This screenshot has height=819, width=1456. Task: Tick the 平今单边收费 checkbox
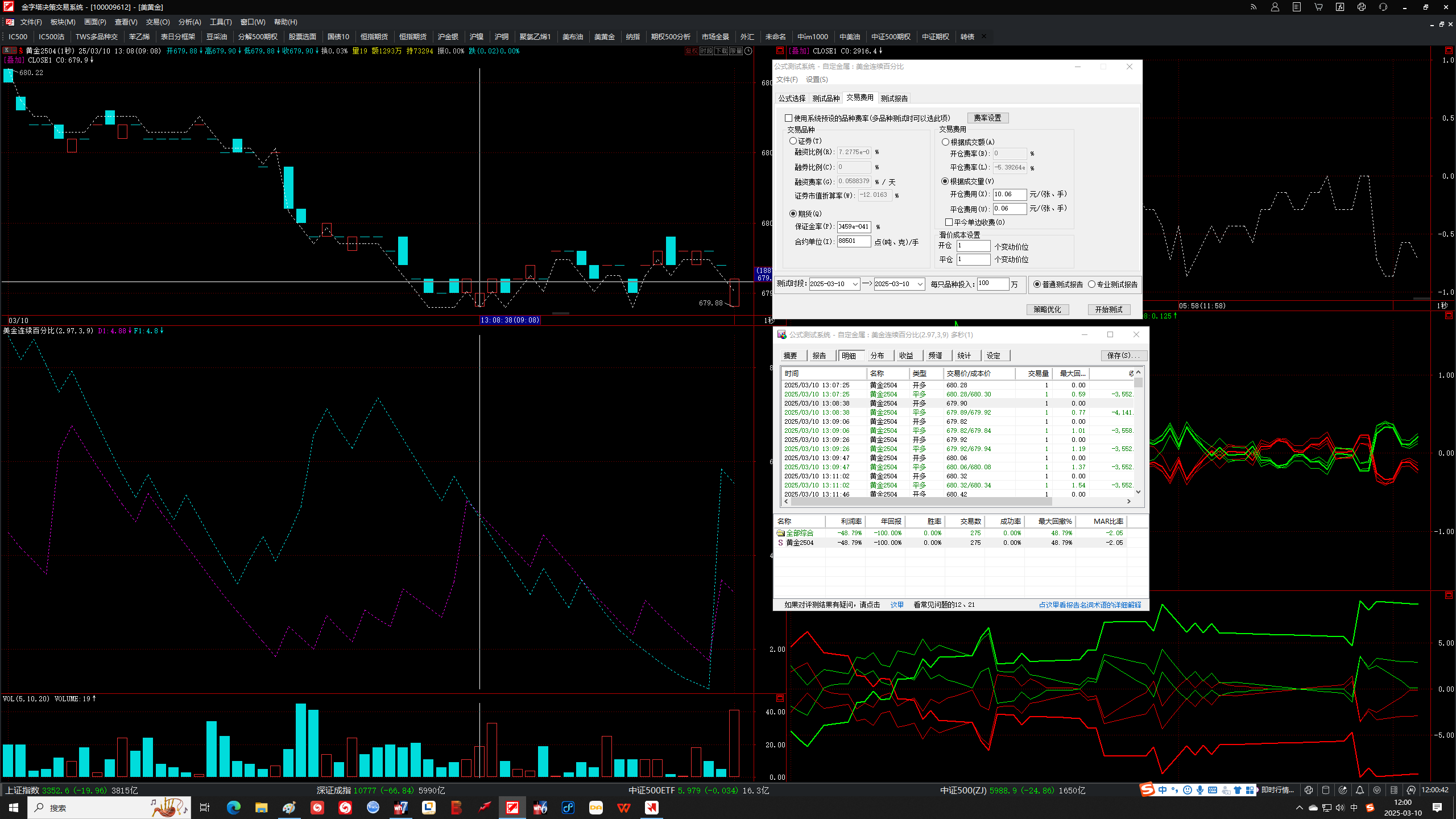(949, 222)
